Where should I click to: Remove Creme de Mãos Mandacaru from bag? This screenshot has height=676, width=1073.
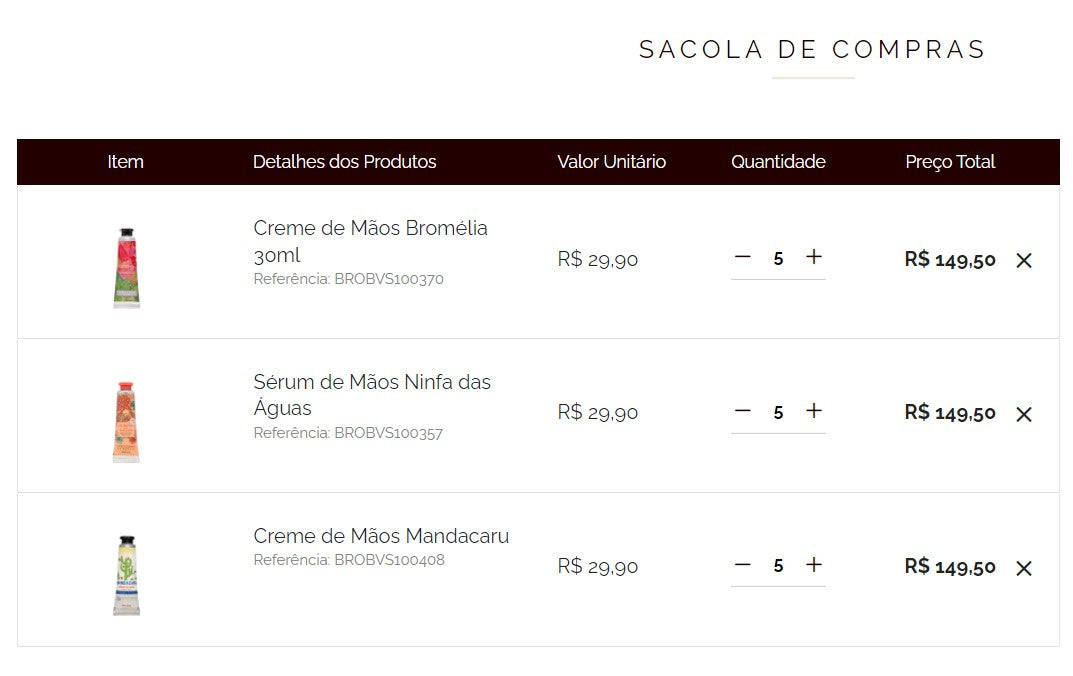(x=1024, y=568)
